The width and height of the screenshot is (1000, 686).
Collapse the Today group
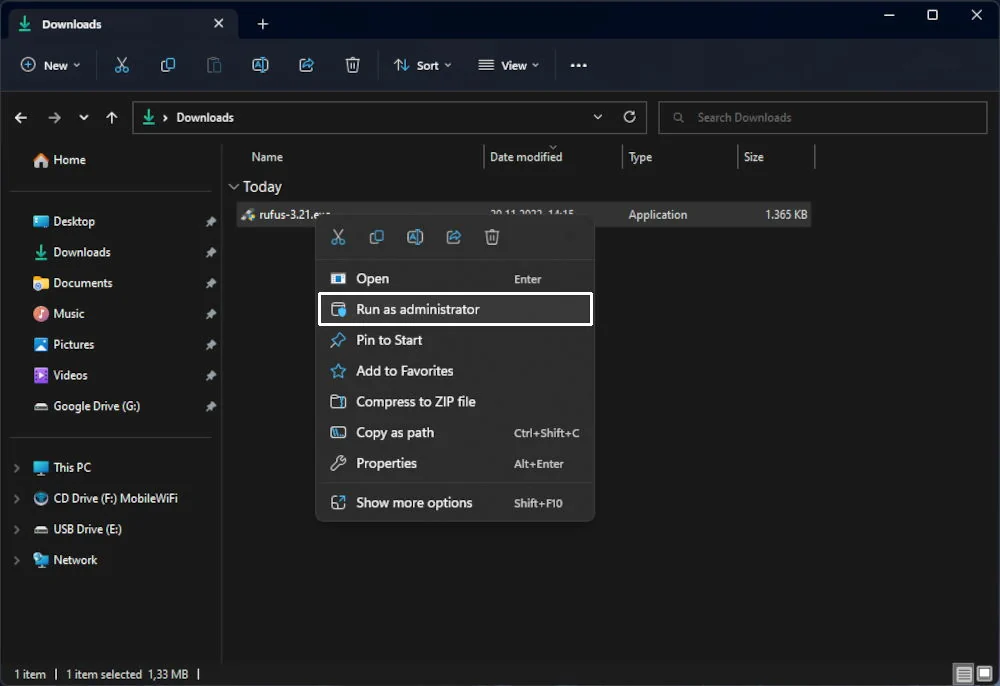coord(234,187)
